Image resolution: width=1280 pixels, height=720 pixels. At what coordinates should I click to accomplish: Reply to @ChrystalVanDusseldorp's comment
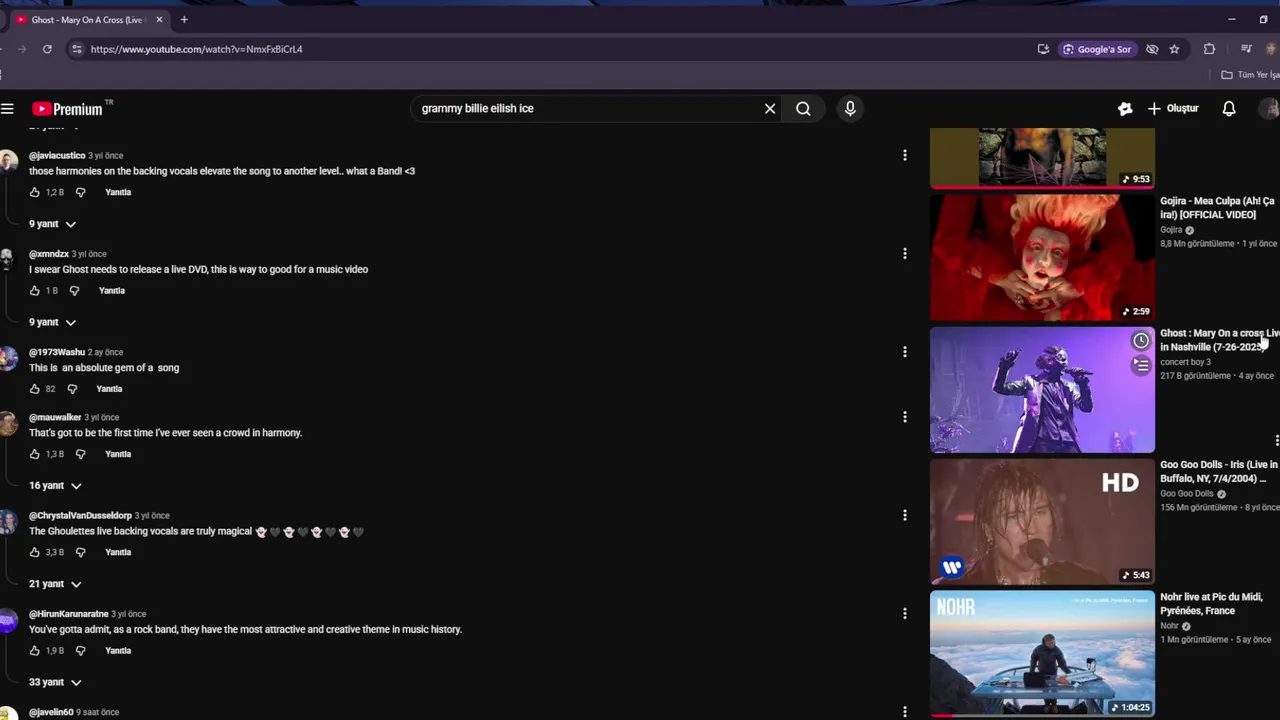tap(118, 552)
